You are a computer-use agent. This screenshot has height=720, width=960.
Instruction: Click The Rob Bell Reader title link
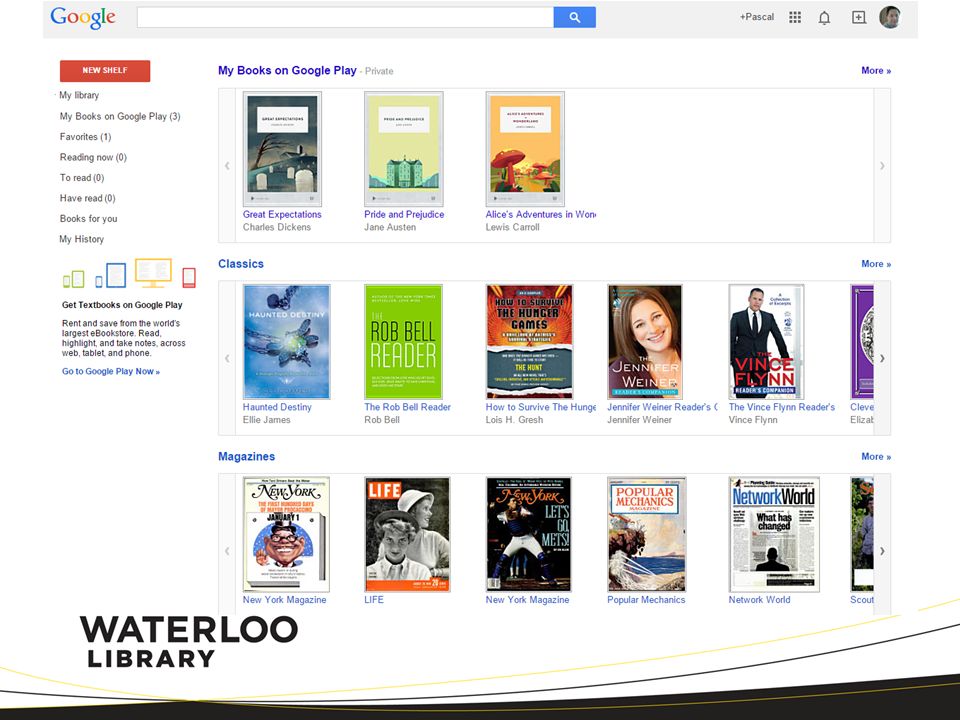point(407,407)
